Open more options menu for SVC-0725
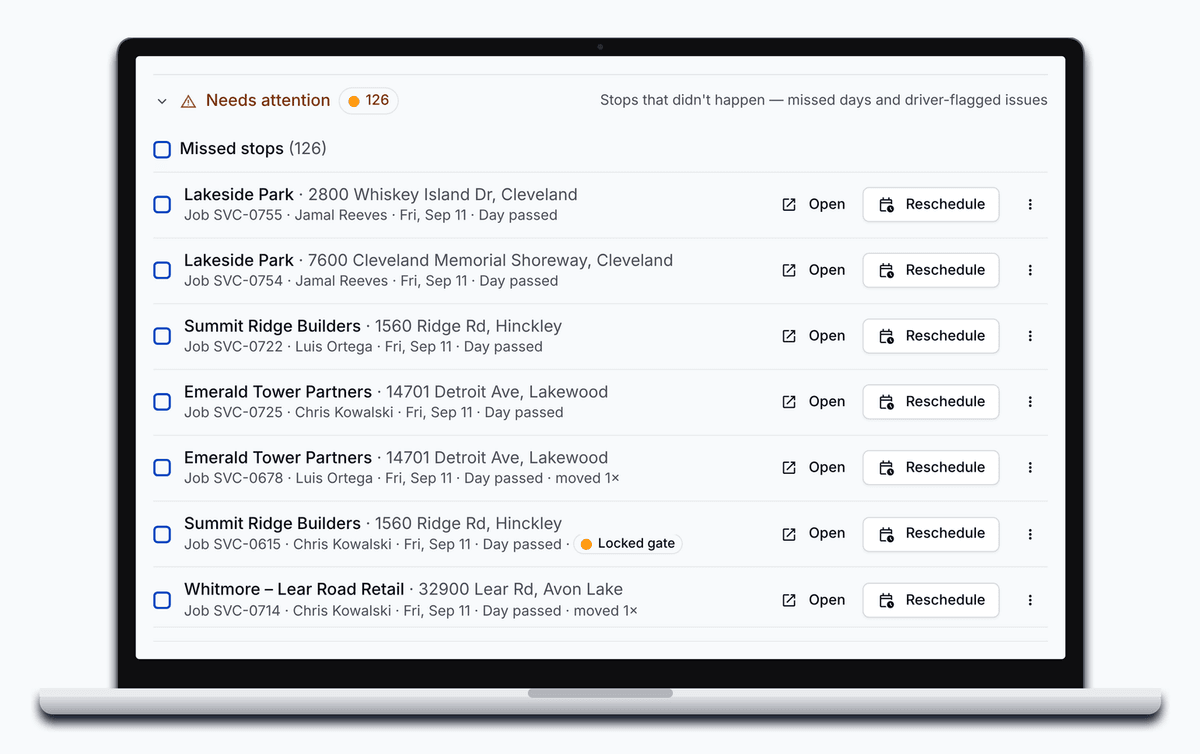The image size is (1200, 754). [1030, 402]
